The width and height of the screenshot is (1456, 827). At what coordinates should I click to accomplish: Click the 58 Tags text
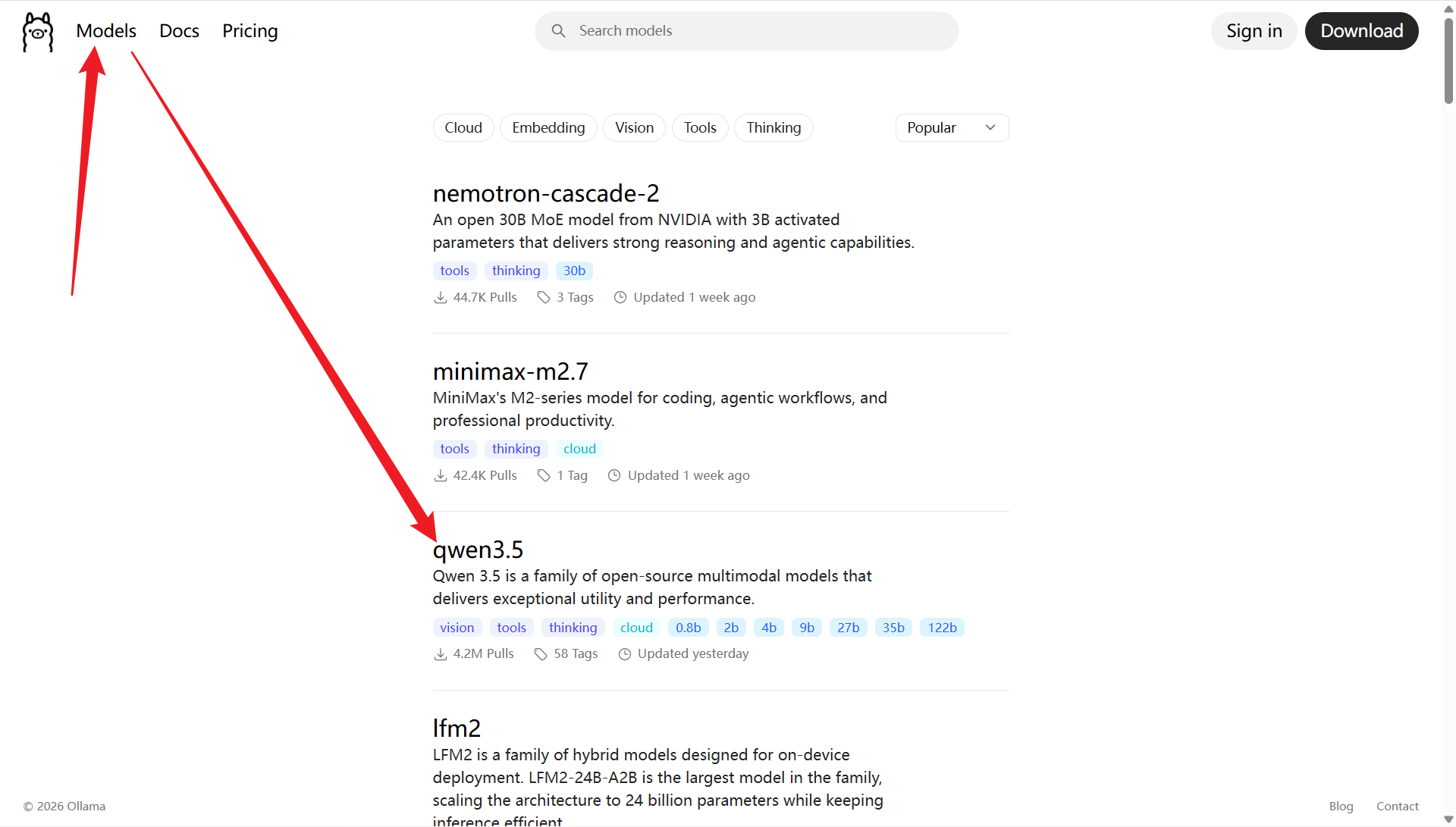click(576, 653)
